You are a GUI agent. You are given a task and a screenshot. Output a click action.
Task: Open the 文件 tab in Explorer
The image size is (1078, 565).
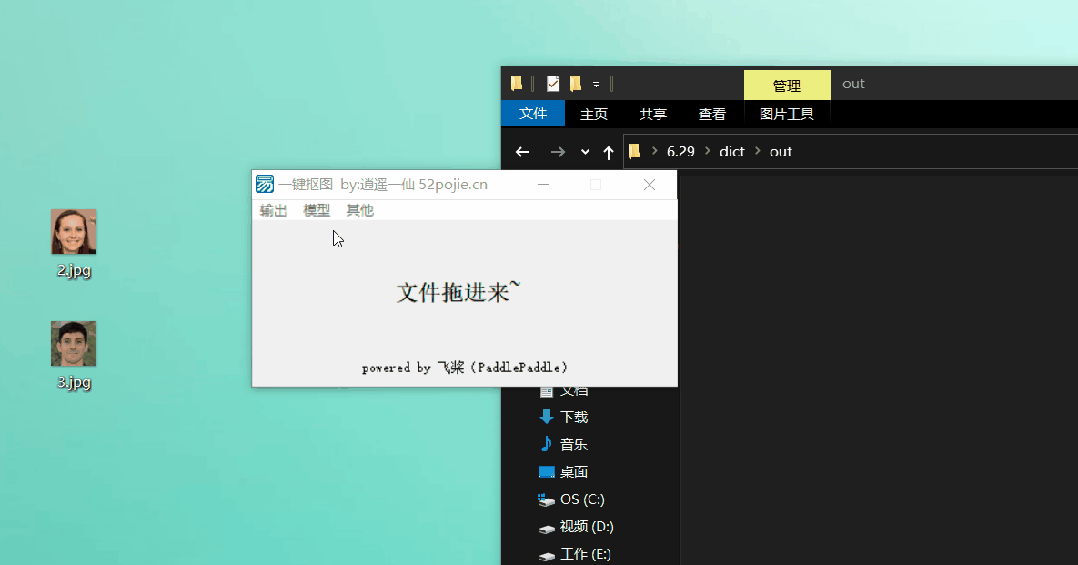533,113
